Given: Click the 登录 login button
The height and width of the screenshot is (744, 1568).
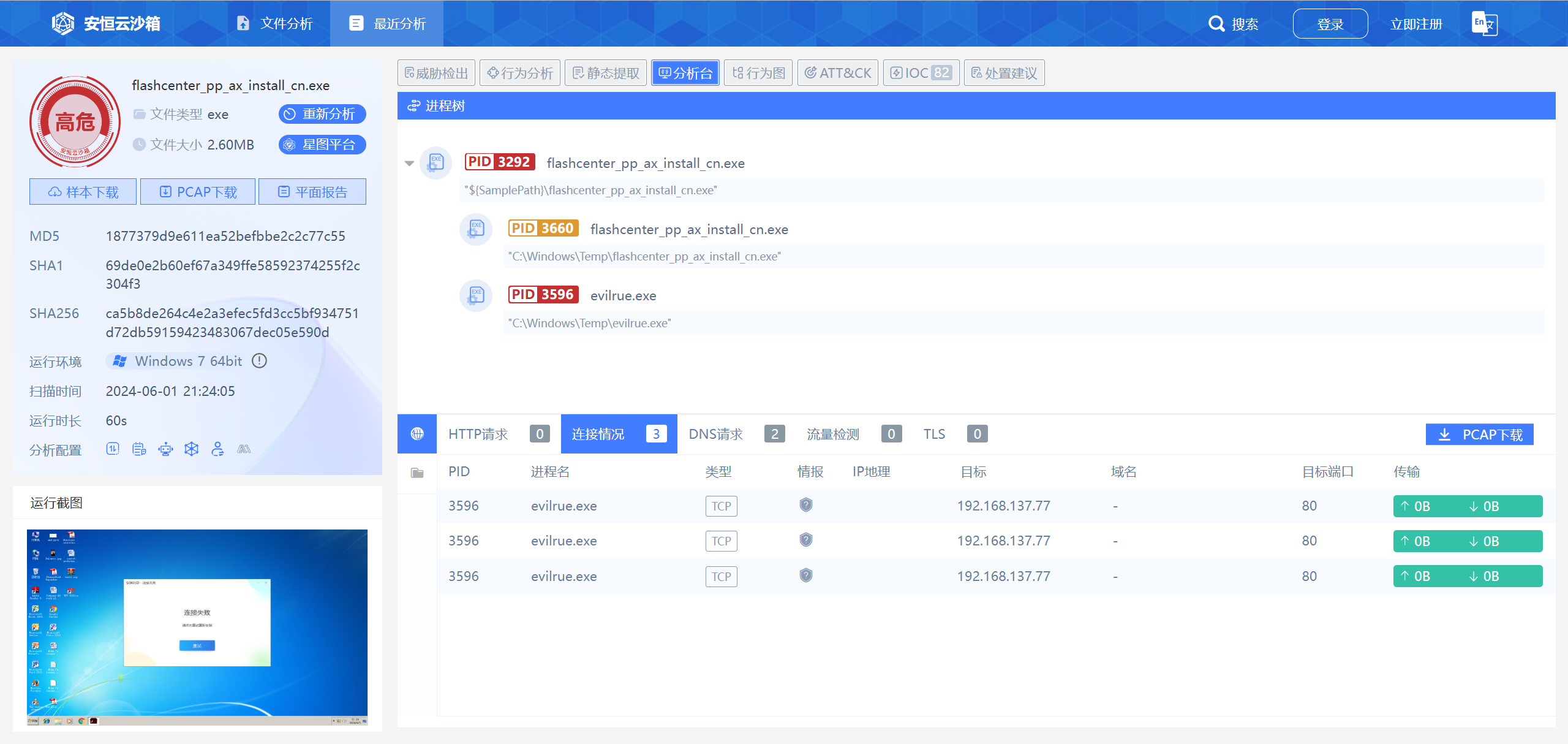Looking at the screenshot, I should click(1330, 24).
